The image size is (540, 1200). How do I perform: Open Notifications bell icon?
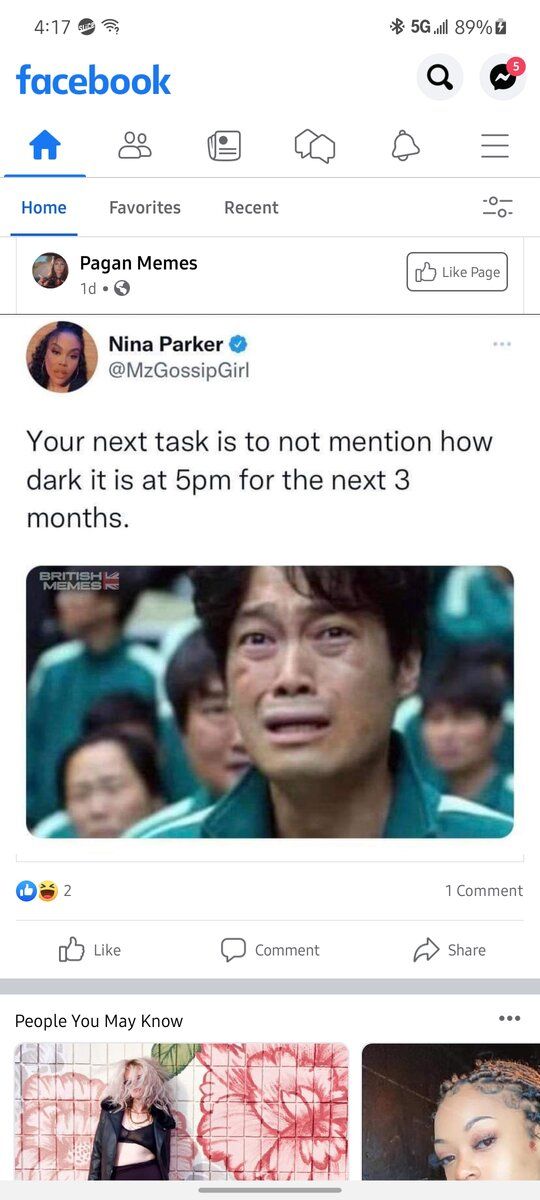point(405,147)
